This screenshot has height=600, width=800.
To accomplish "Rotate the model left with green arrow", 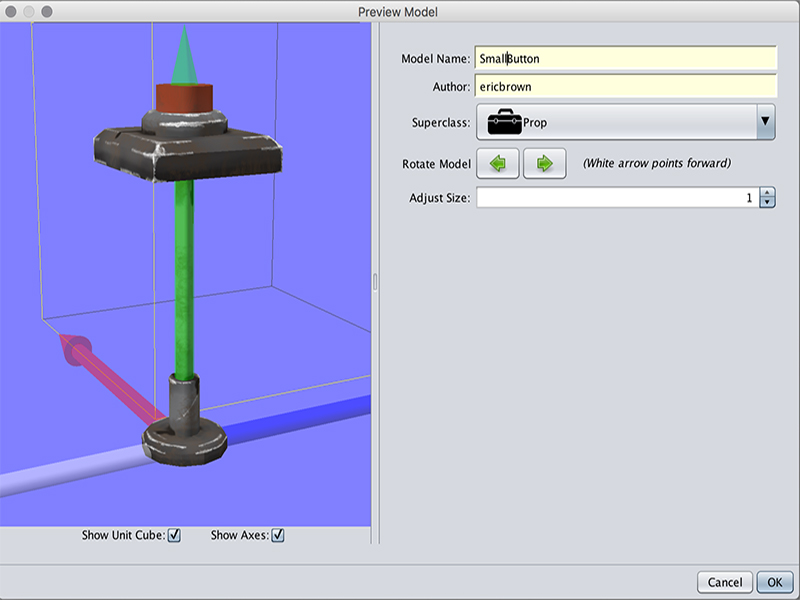I will pos(497,163).
